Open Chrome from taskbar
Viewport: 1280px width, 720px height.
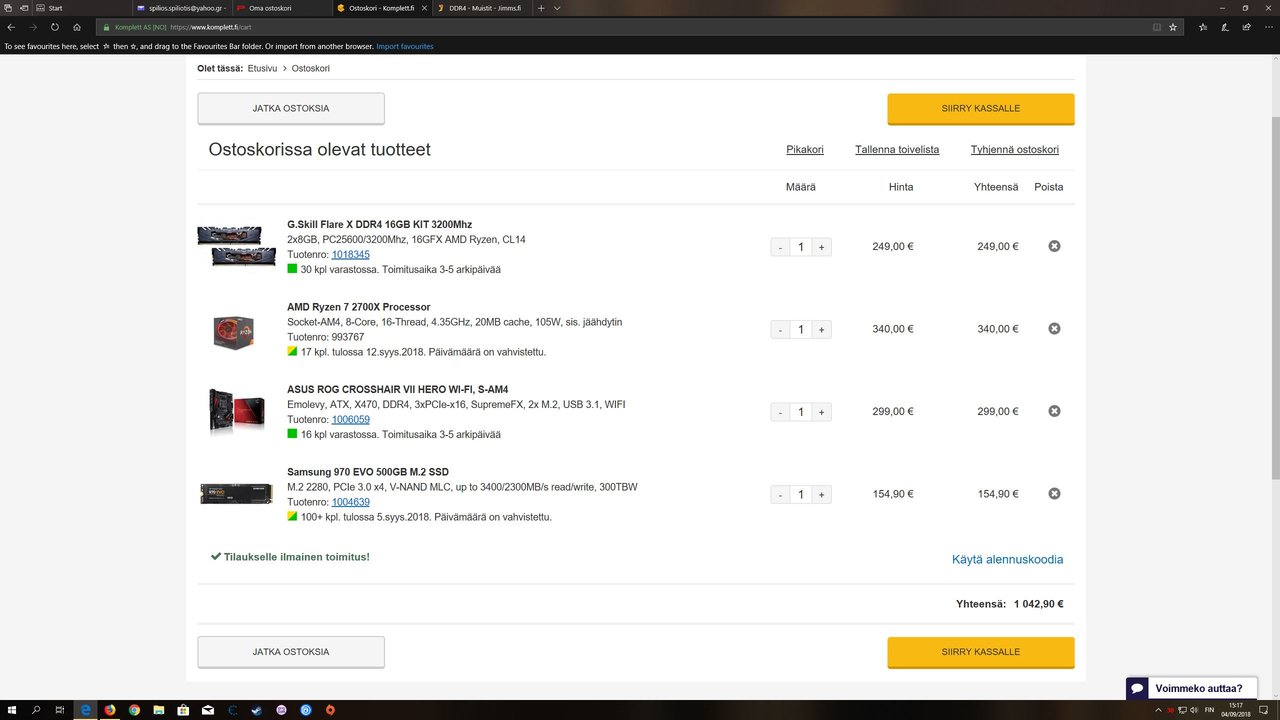point(134,710)
